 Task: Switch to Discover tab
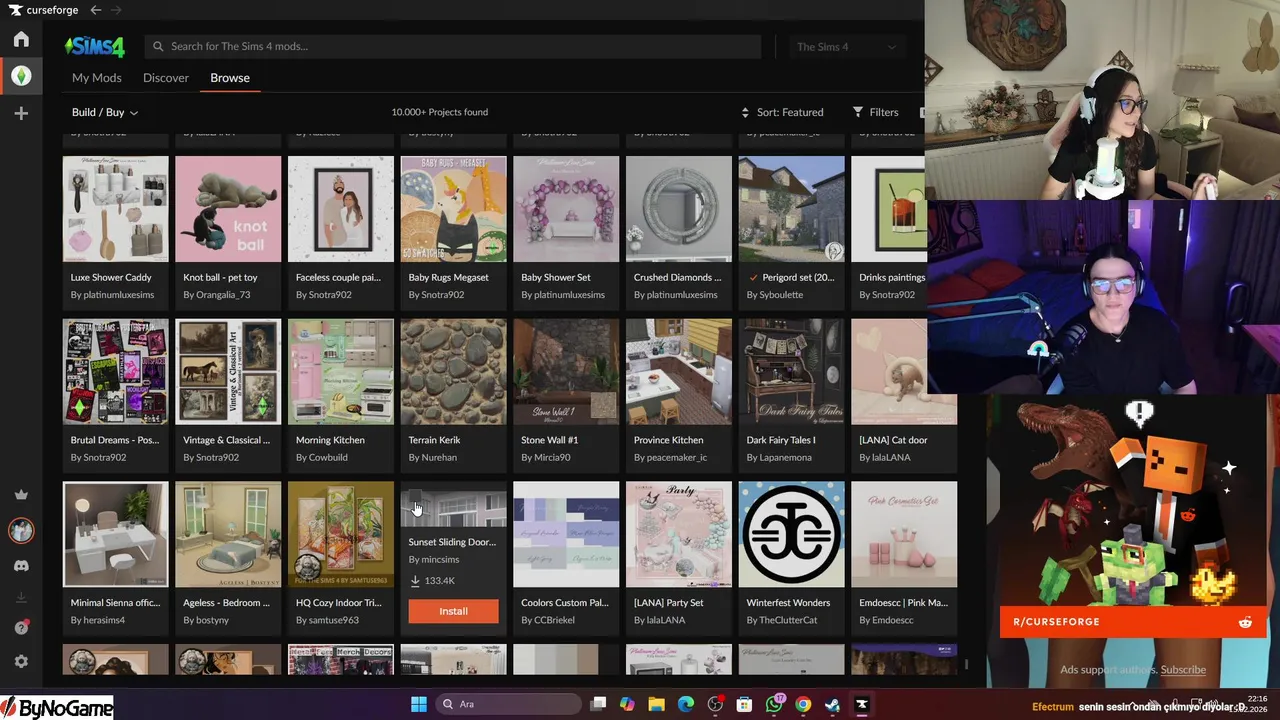pyautogui.click(x=166, y=78)
